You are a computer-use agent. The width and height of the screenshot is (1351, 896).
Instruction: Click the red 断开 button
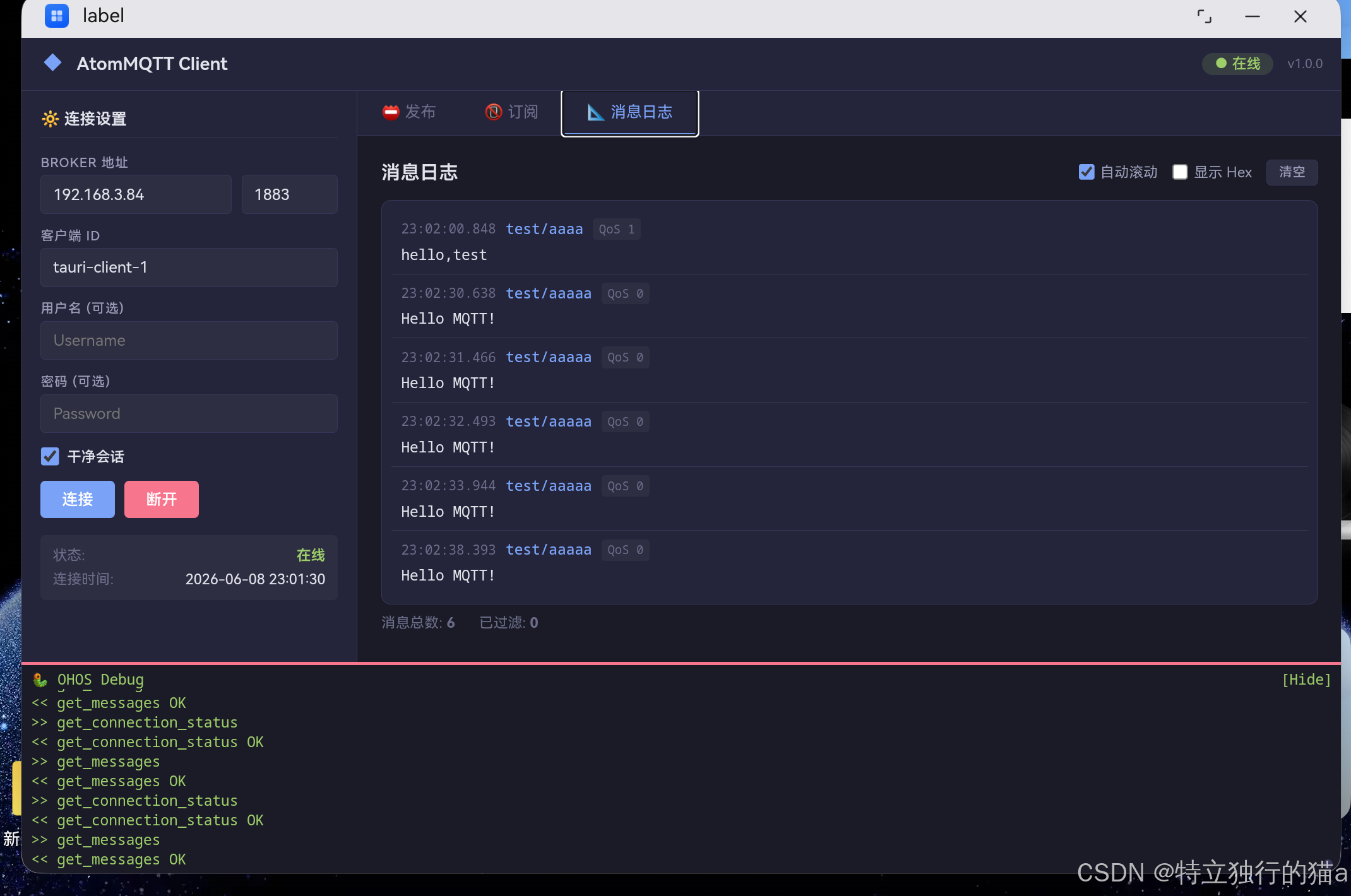[162, 499]
